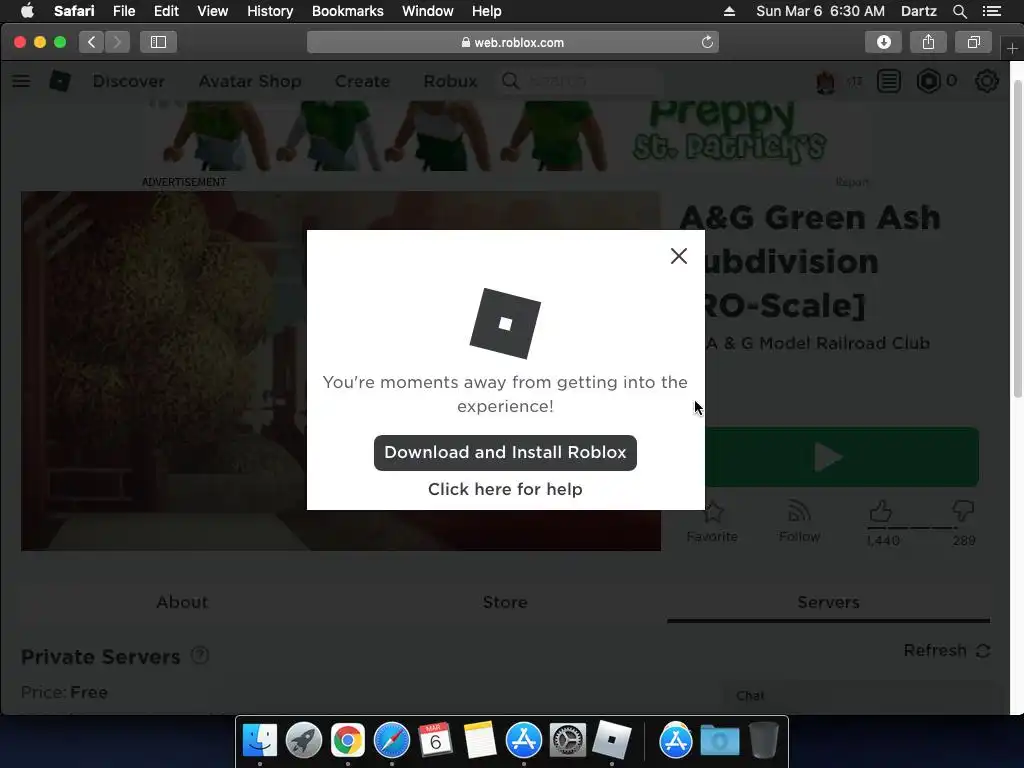
Task: Open Launchpad from the Dock
Action: pyautogui.click(x=304, y=741)
